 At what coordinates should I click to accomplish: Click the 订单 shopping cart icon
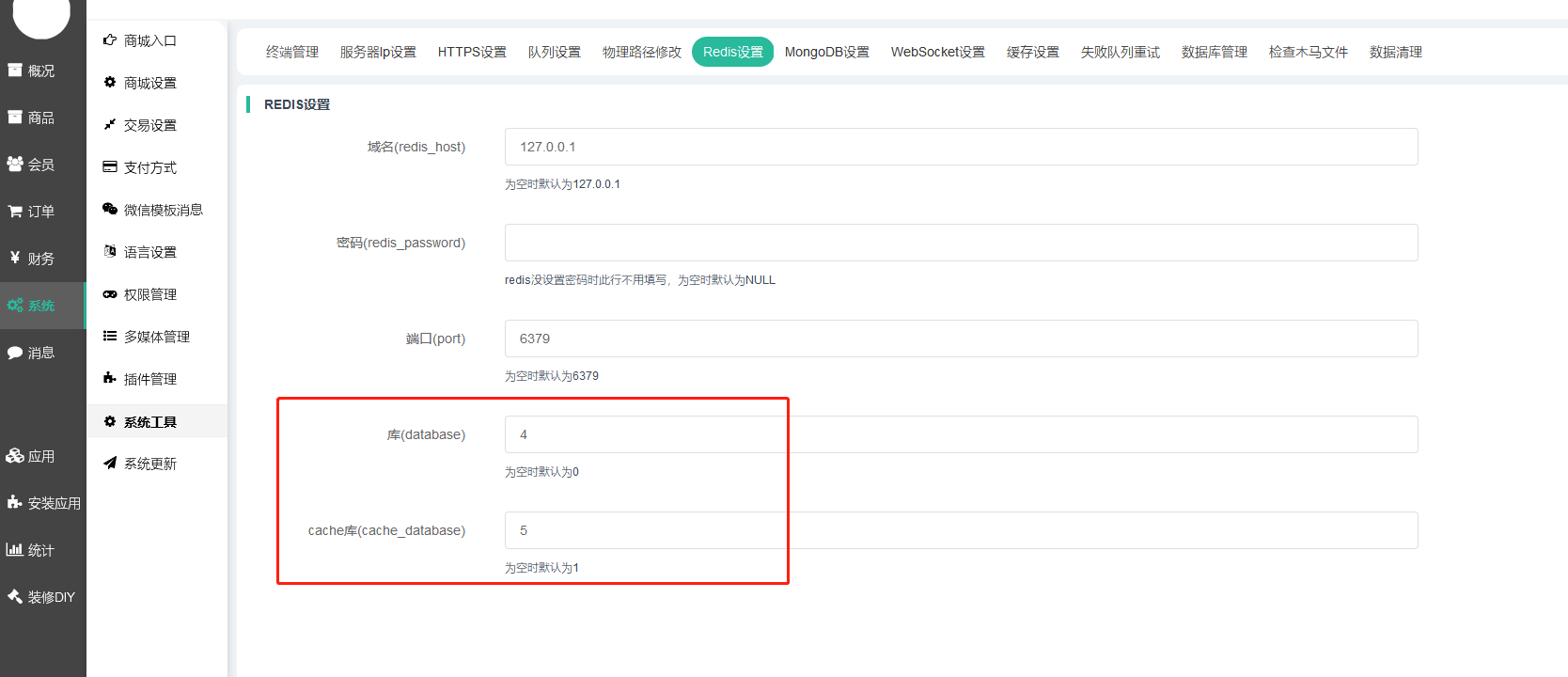pos(15,212)
